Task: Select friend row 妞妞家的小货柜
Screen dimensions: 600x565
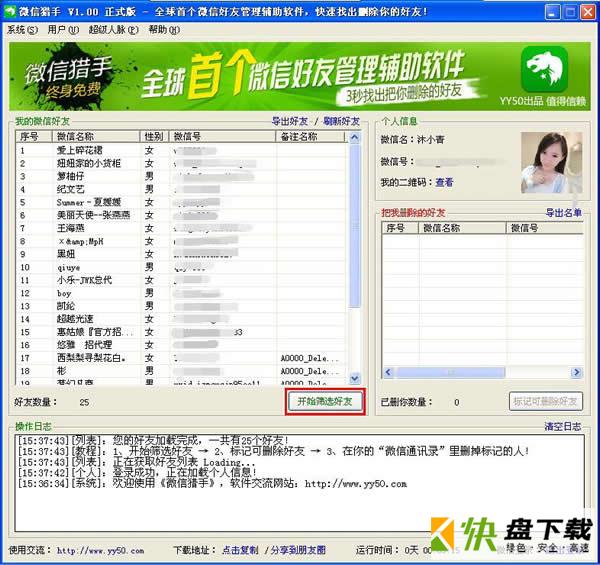Action: [181, 163]
